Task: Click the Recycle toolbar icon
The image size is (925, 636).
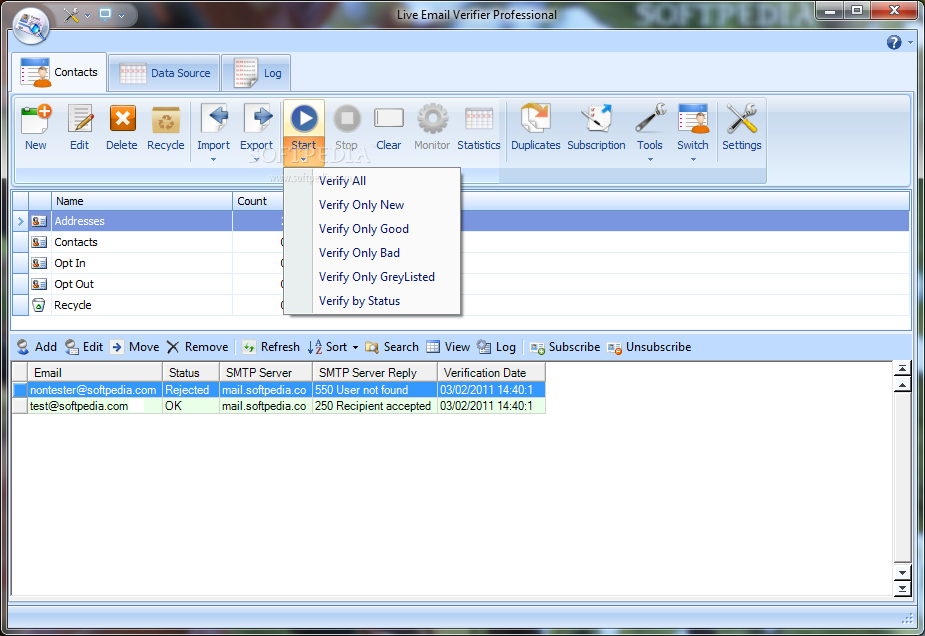Action: pyautogui.click(x=166, y=120)
